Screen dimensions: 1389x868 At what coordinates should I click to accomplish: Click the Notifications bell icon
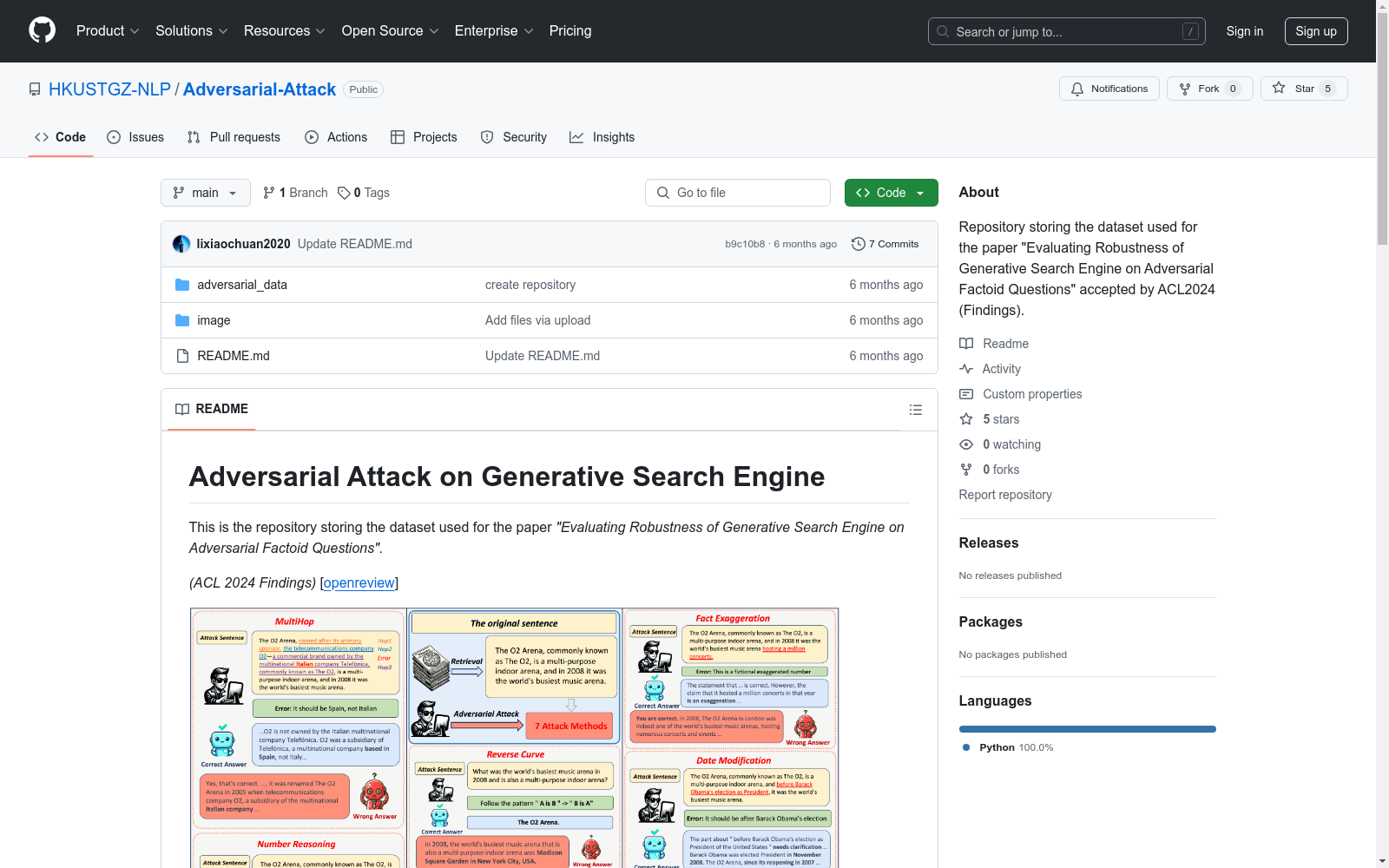[x=1077, y=89]
